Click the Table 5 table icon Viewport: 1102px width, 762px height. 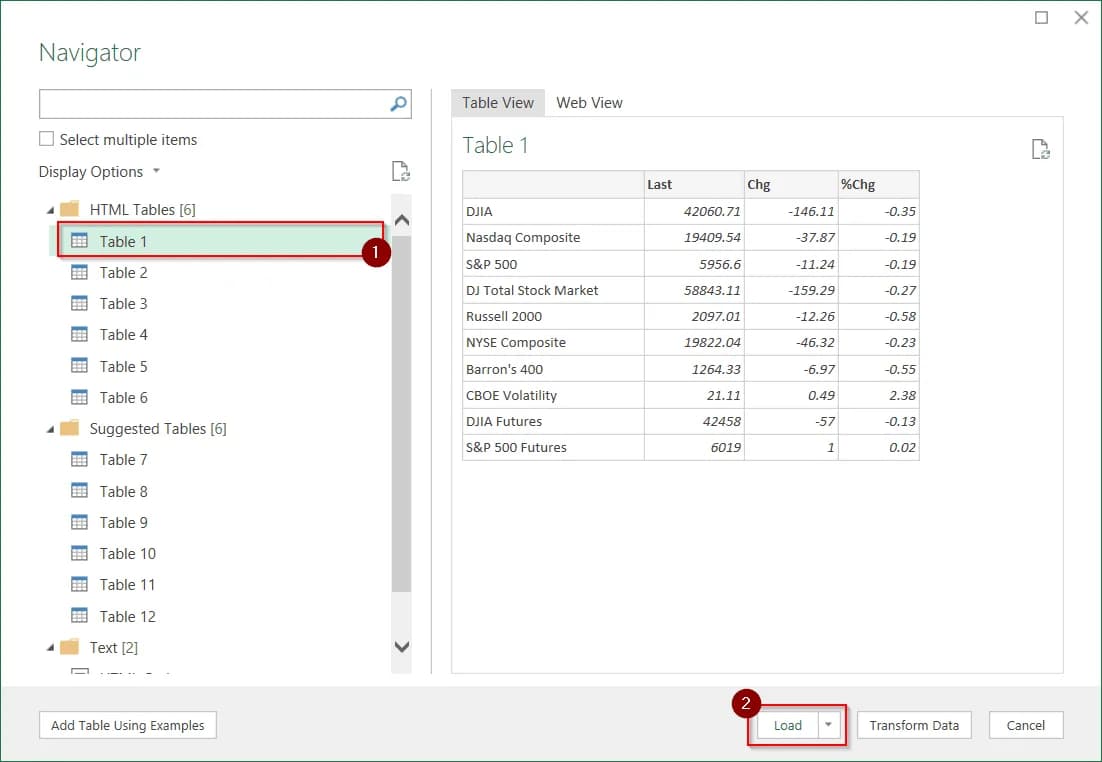79,366
